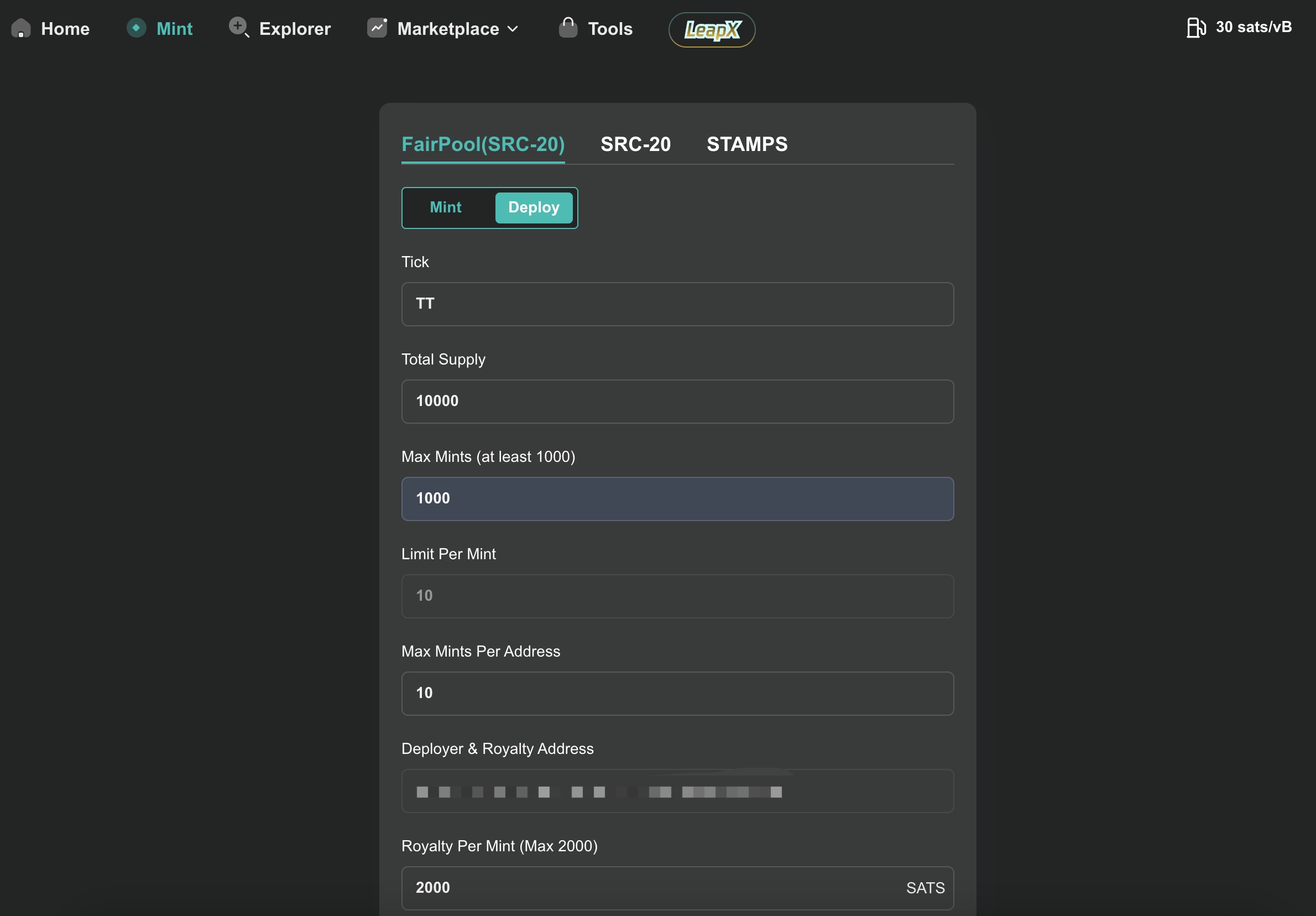This screenshot has width=1316, height=916.
Task: Expand the Marketplace dropdown chevron
Action: coord(513,29)
